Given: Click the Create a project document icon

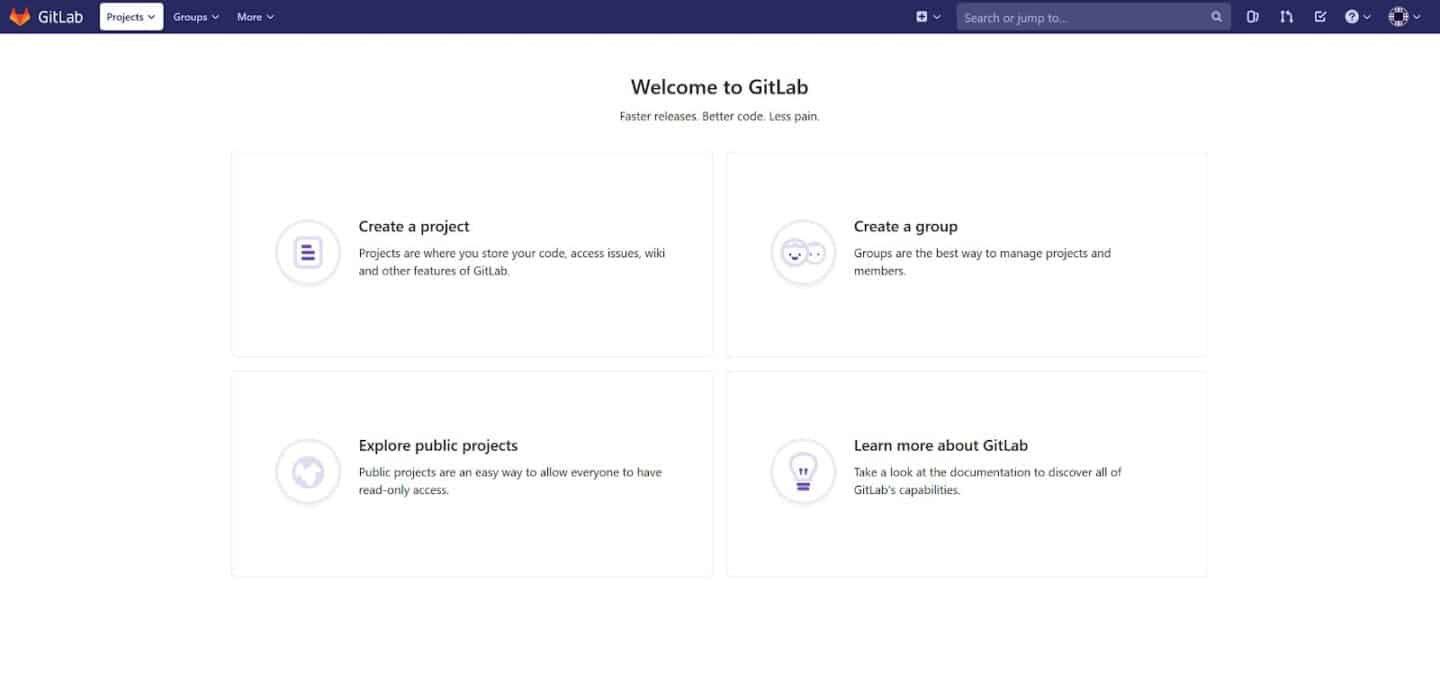Looking at the screenshot, I should tap(307, 252).
